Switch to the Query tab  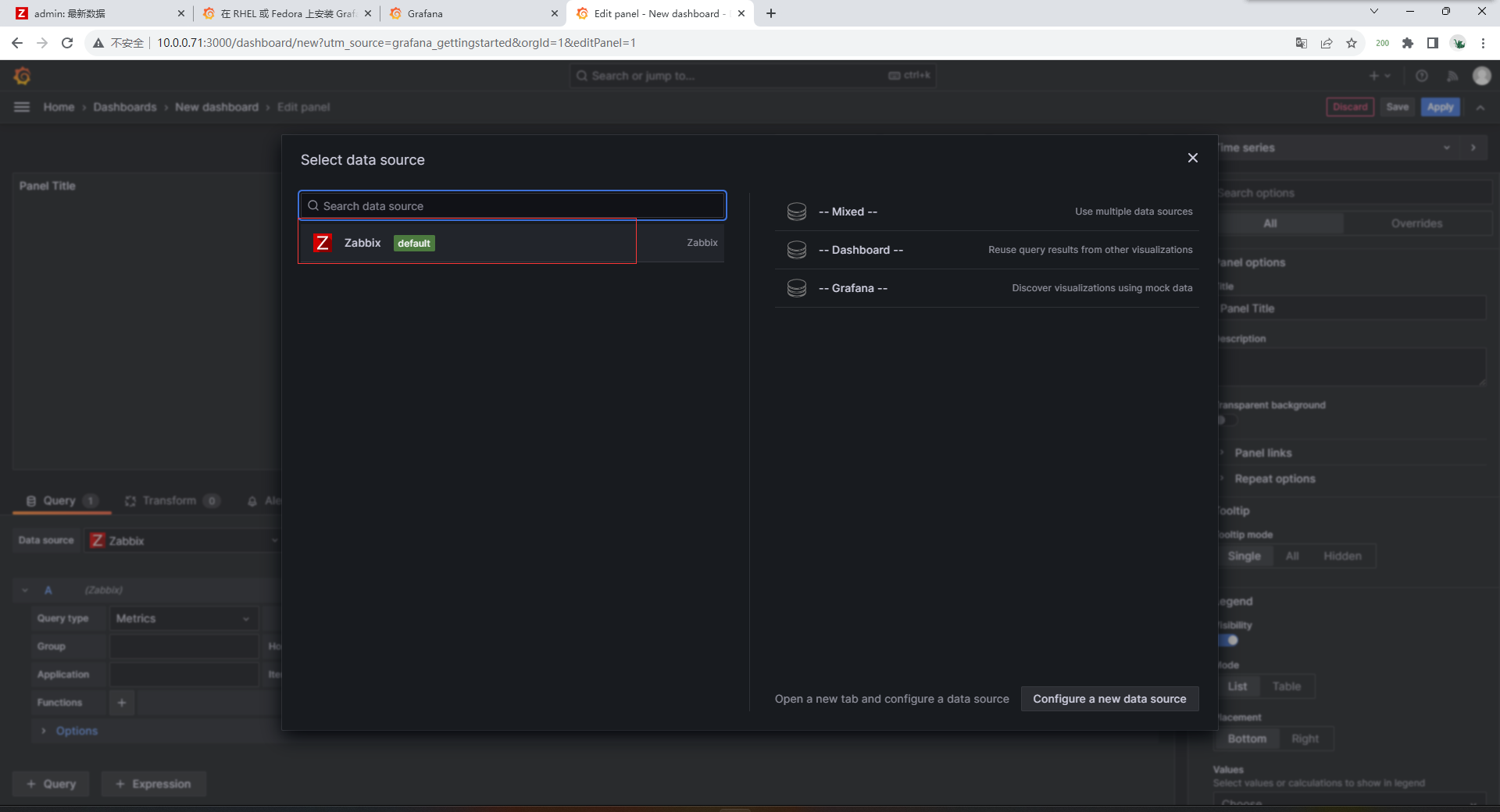[61, 500]
